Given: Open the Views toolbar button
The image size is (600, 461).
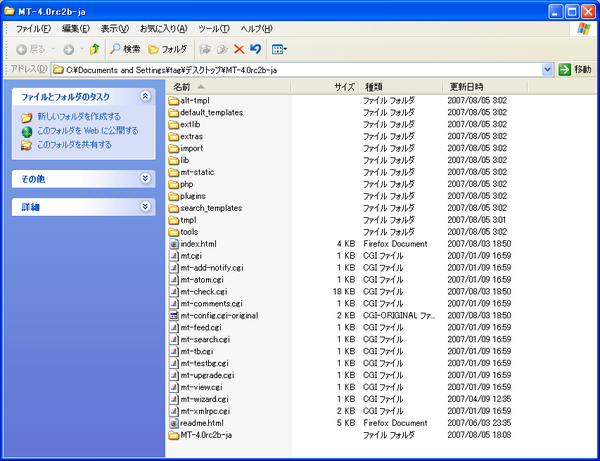Looking at the screenshot, I should [279, 49].
